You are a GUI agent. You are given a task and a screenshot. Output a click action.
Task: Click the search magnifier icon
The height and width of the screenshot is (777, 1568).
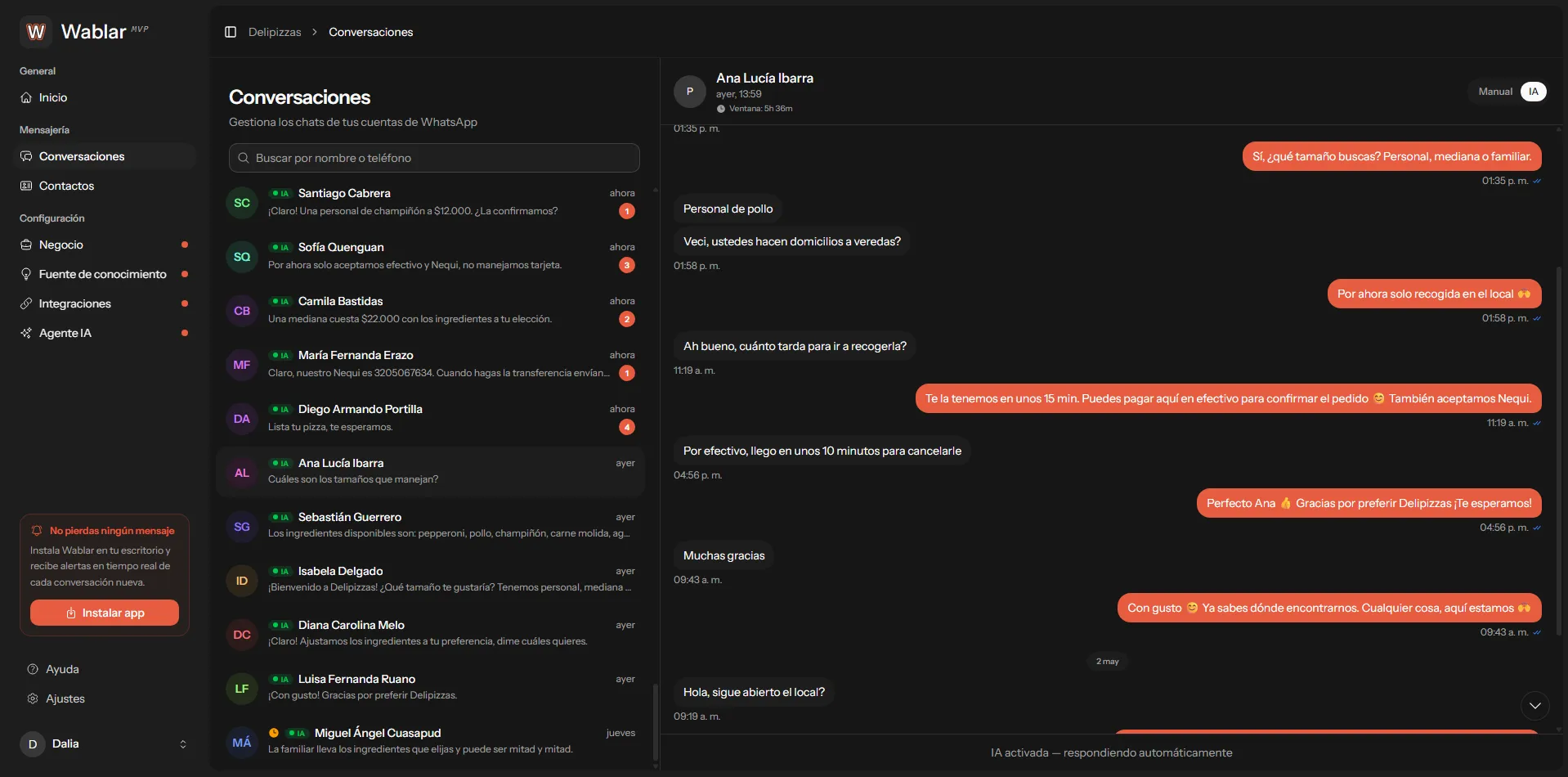pos(244,158)
